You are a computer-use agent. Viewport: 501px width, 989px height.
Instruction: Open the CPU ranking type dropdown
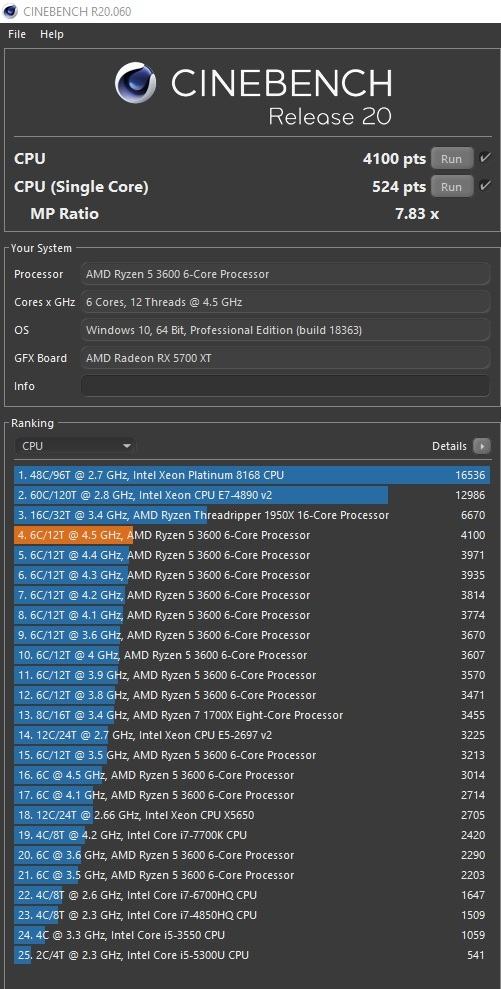(x=74, y=446)
